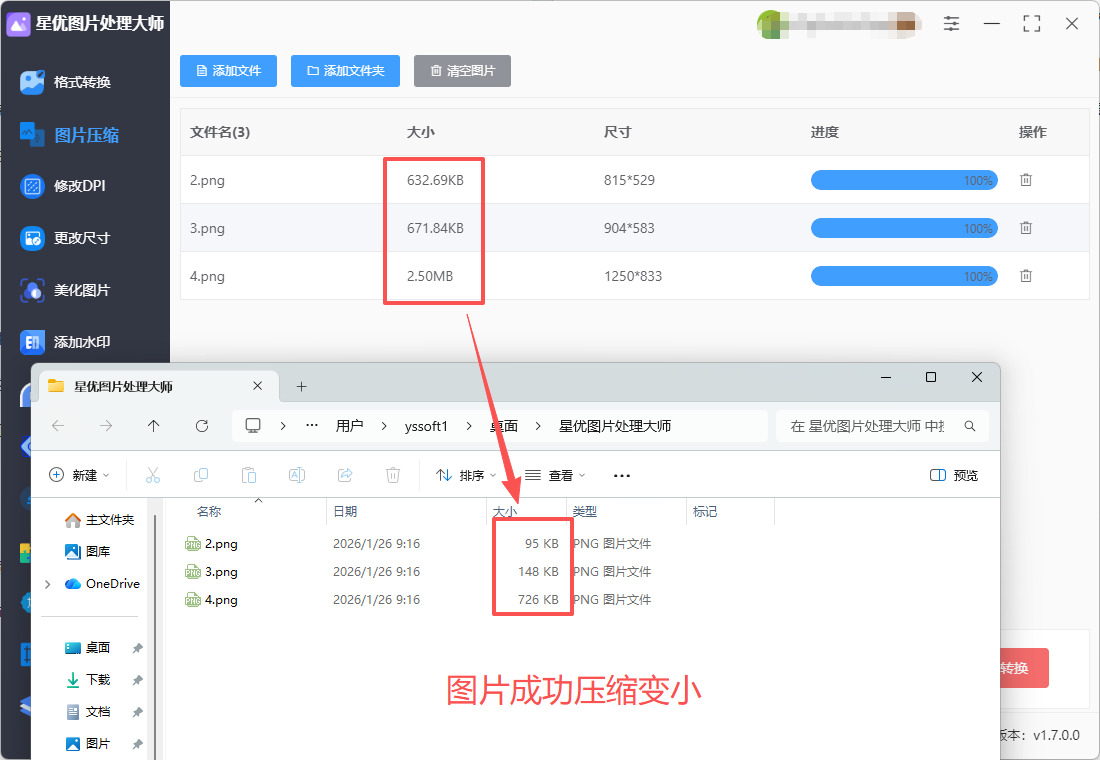Unpin 图片 using its pin icon
Screen dimensions: 1100x760
pos(138,744)
